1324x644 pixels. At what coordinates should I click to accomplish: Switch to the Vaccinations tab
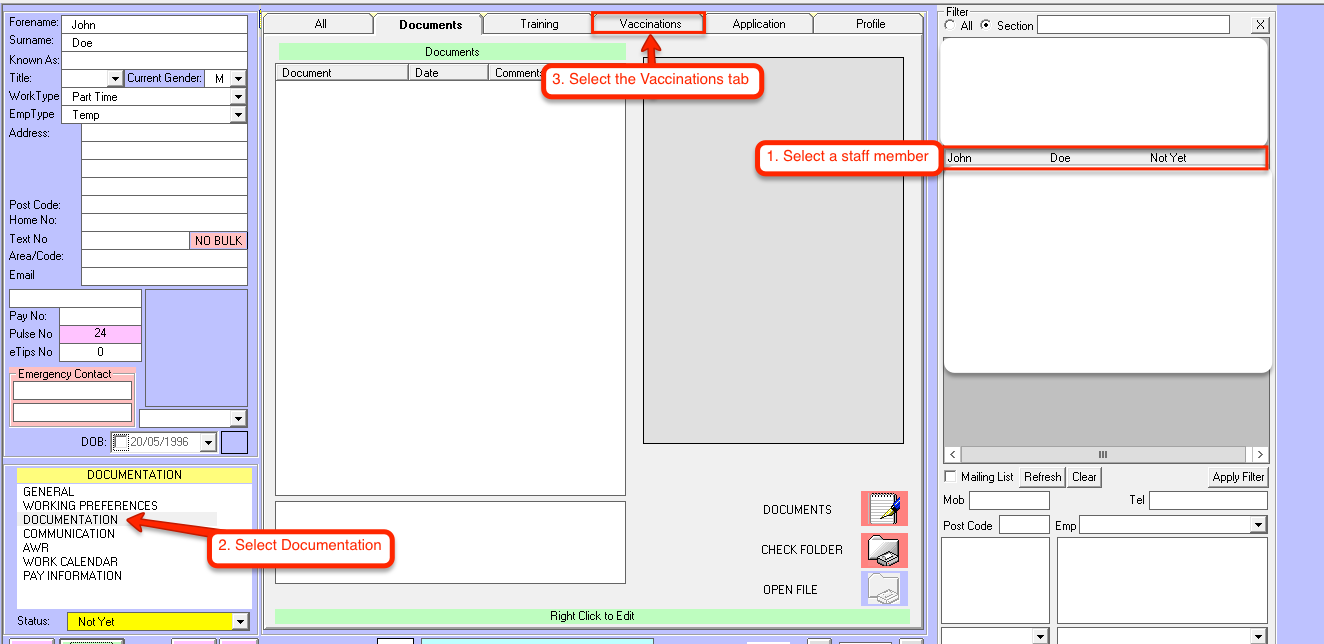[x=650, y=24]
